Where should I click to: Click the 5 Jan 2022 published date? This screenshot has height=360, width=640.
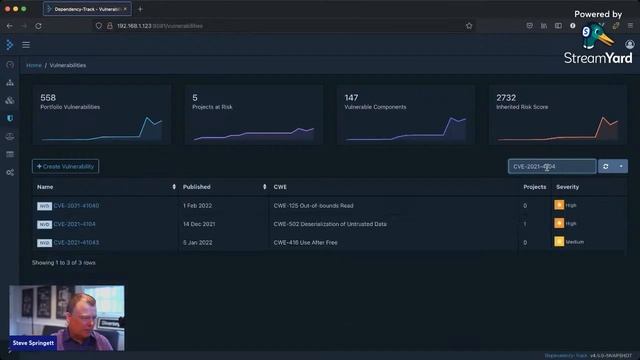198,242
